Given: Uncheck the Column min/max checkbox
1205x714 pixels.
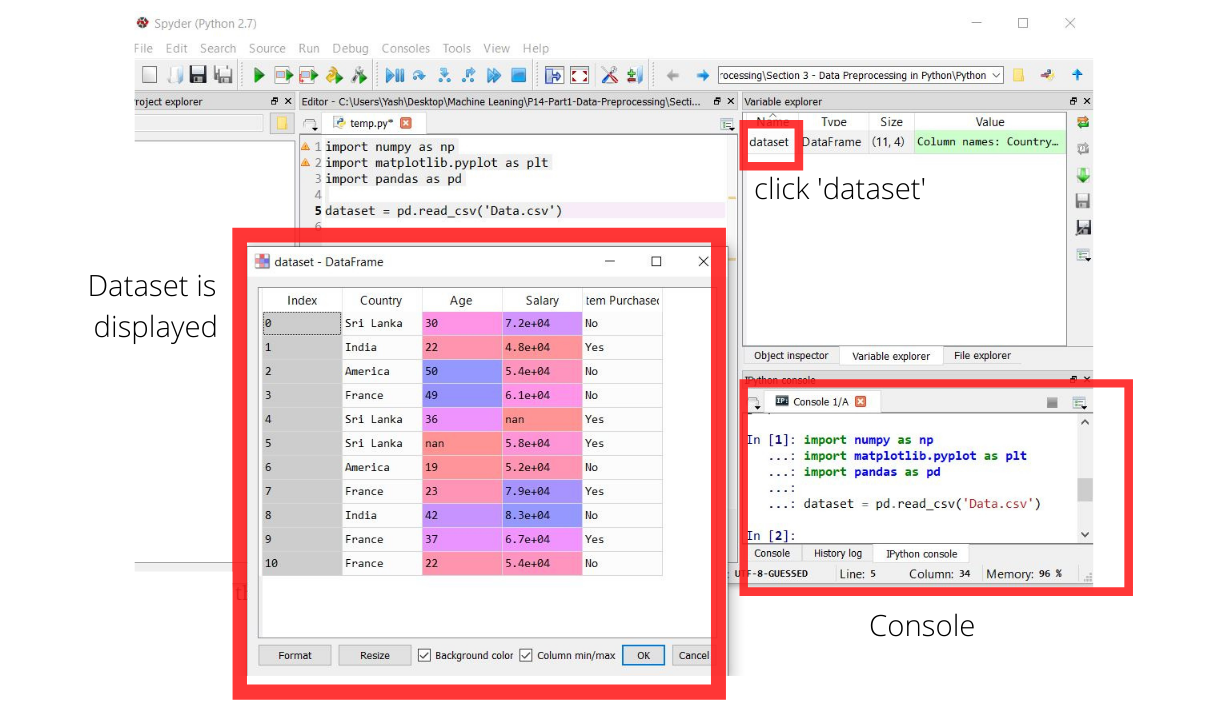Looking at the screenshot, I should coord(526,655).
